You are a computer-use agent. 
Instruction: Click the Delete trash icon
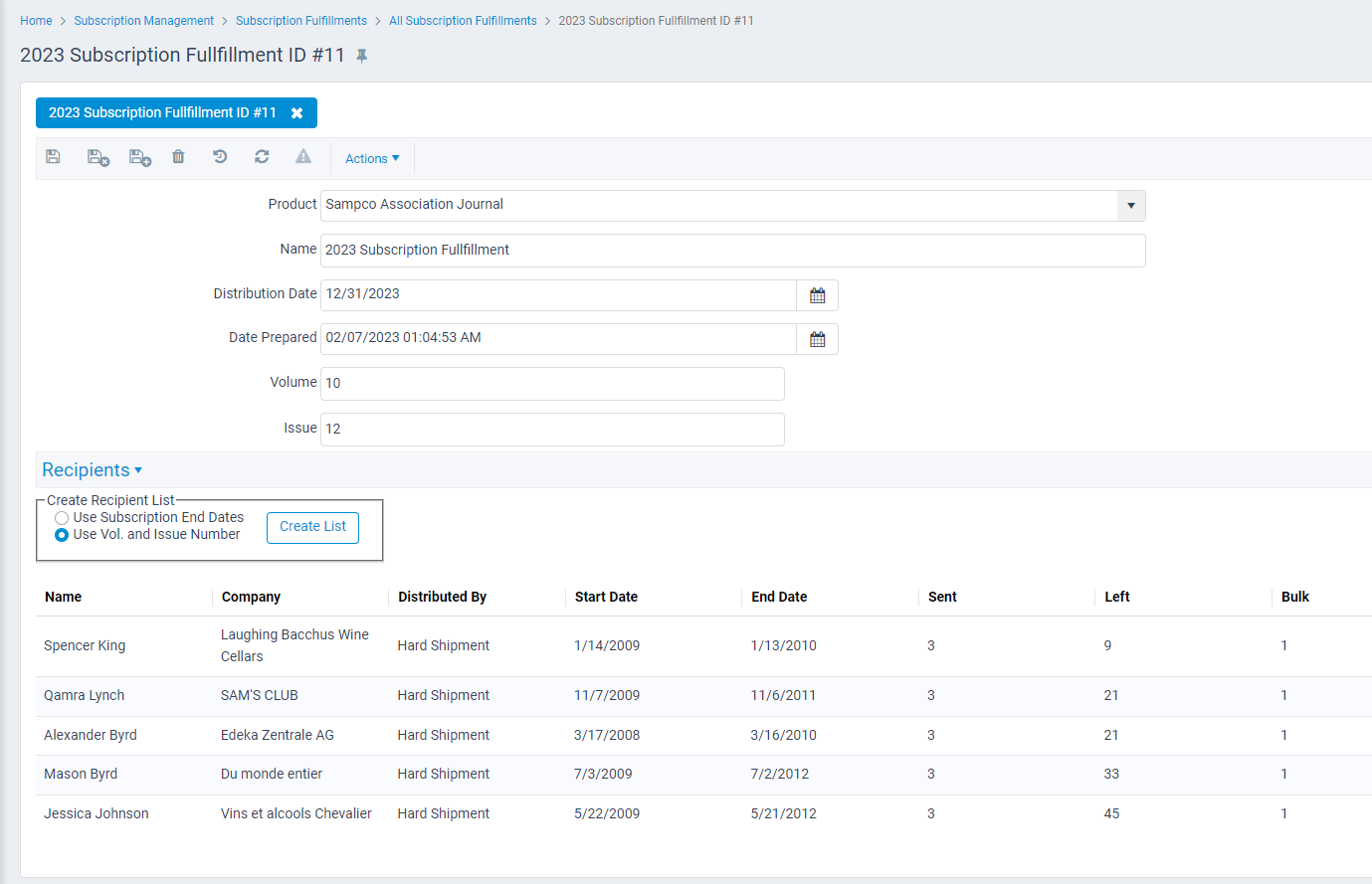click(178, 156)
